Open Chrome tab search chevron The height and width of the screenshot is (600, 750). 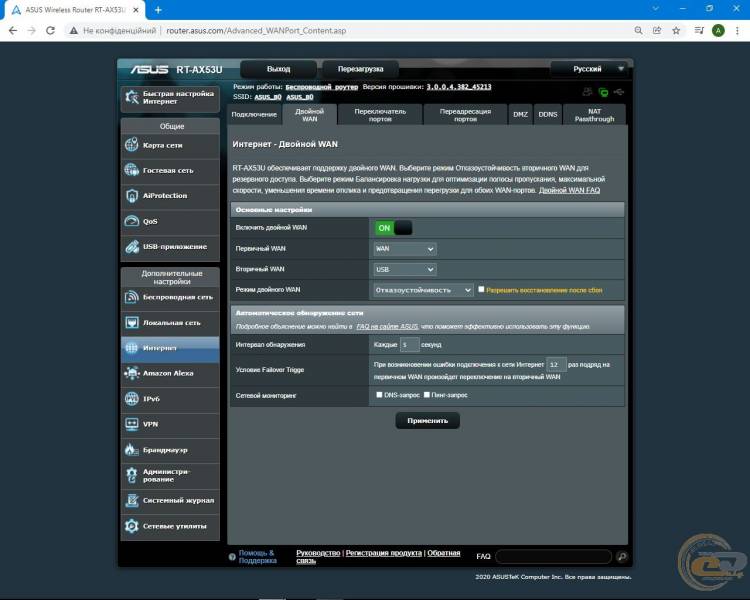[x=655, y=9]
